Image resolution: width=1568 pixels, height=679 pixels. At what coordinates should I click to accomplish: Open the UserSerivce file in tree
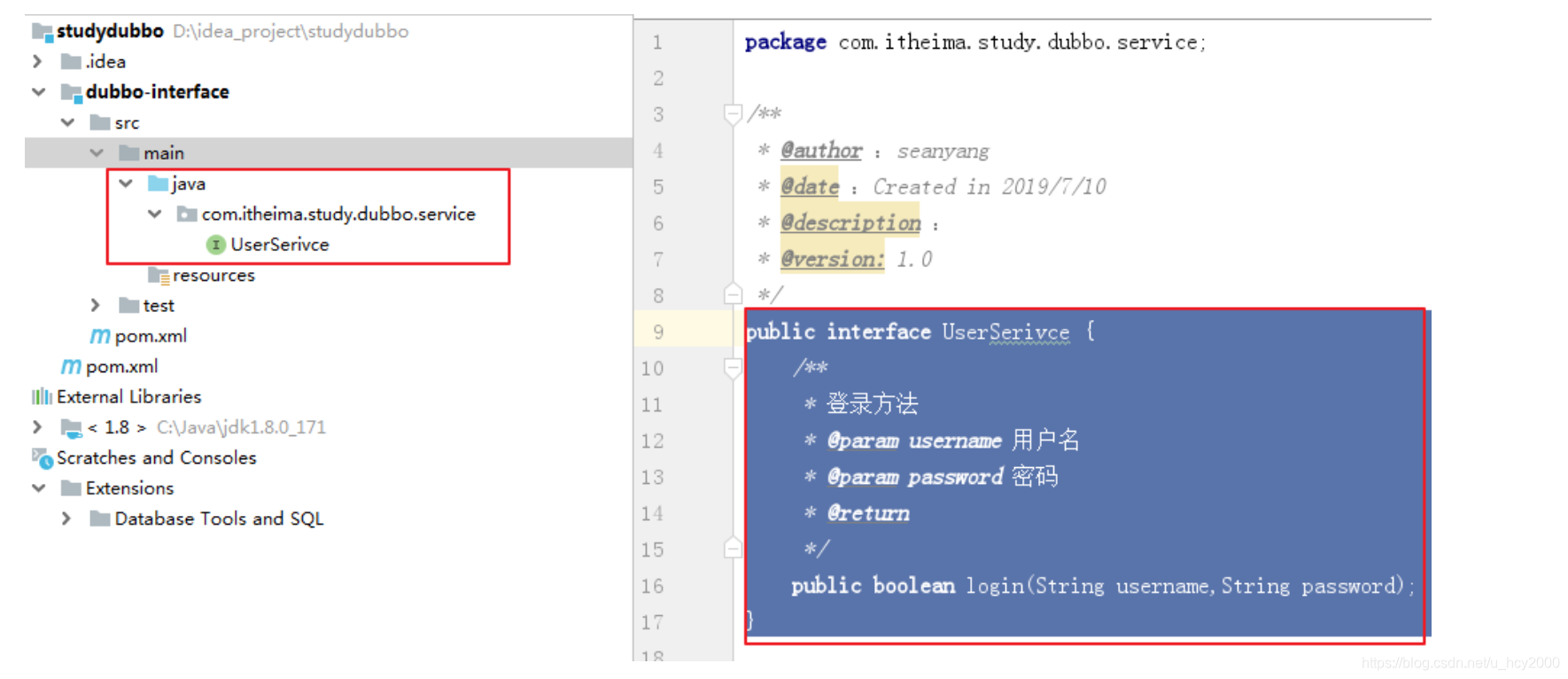280,245
